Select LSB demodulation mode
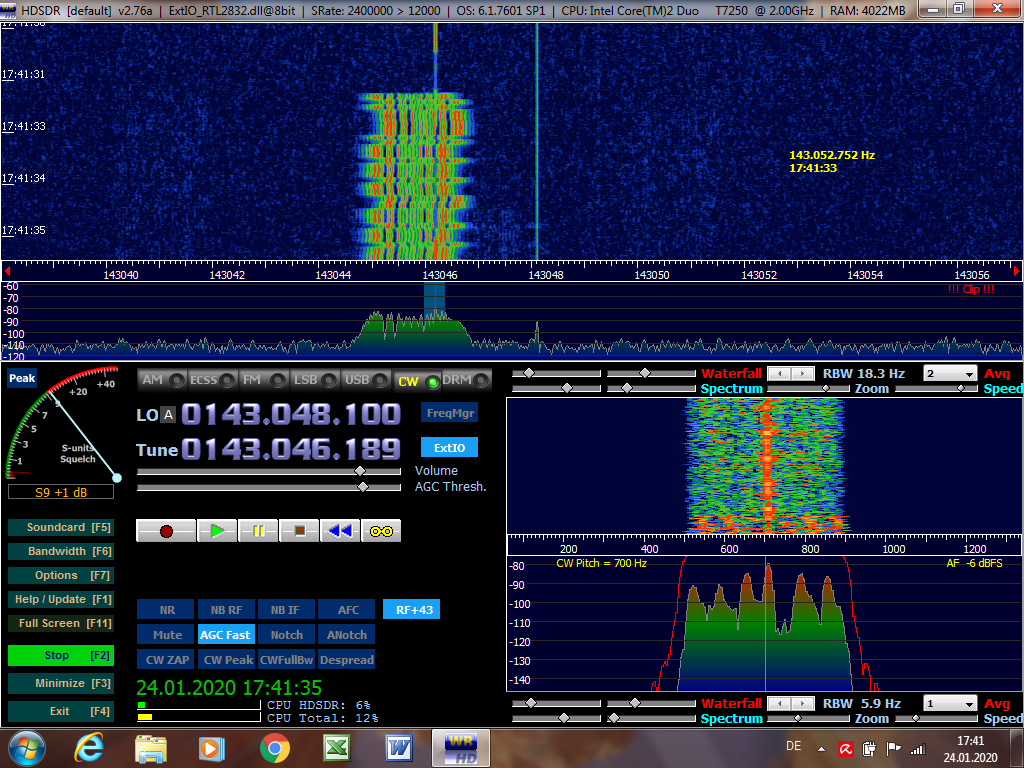Screen dimensions: 1024x768 (315, 380)
